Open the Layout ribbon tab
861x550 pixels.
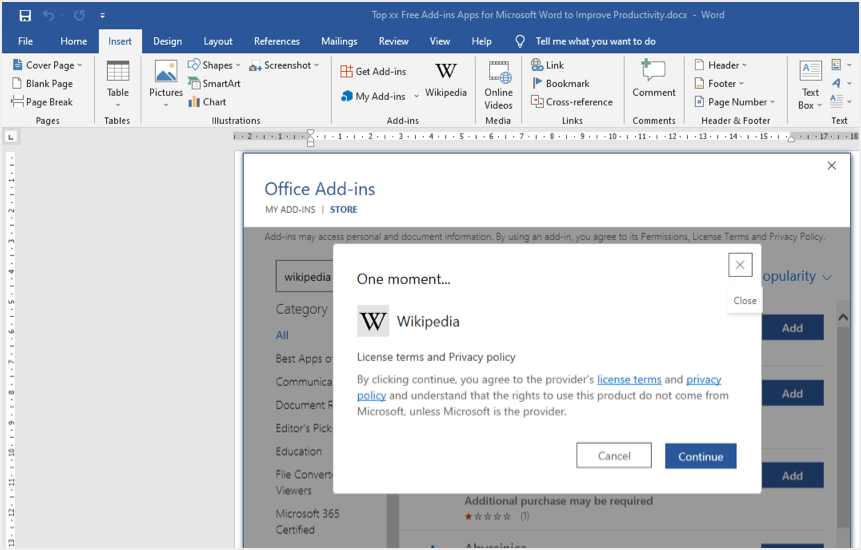[x=218, y=41]
